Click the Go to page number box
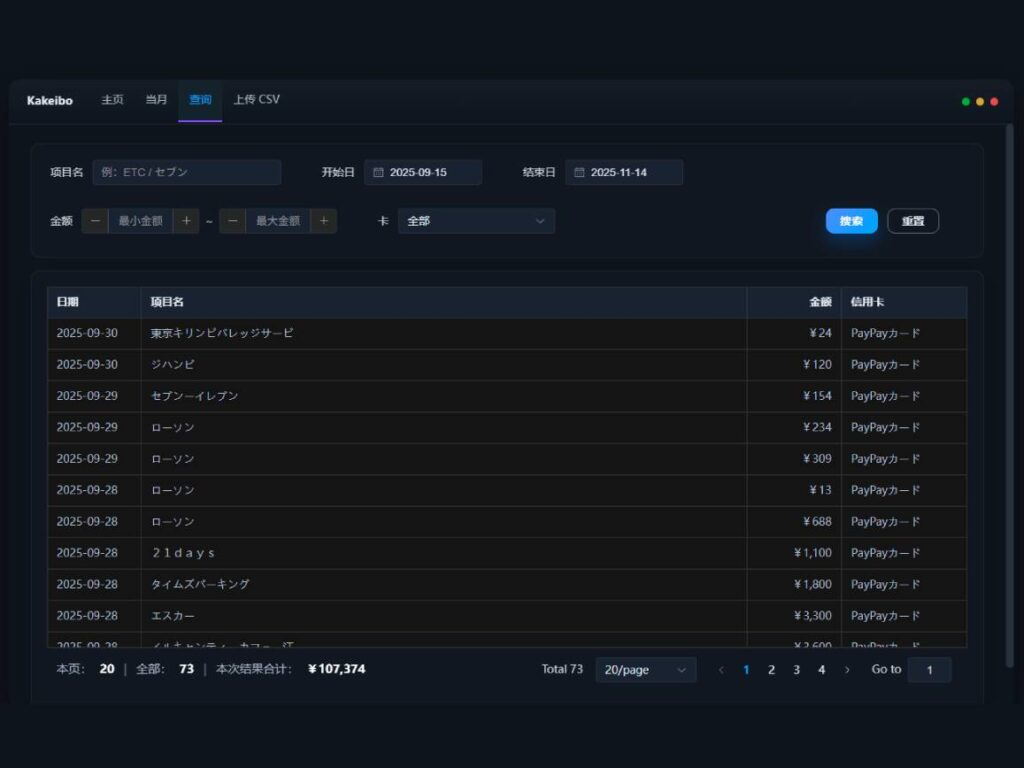 pos(929,670)
